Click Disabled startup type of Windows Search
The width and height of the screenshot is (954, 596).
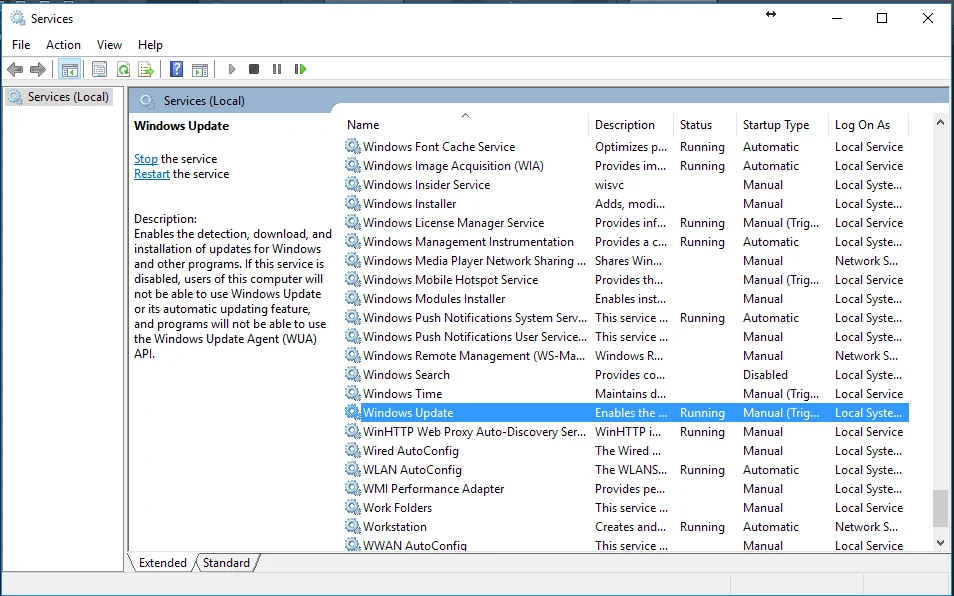pos(765,375)
